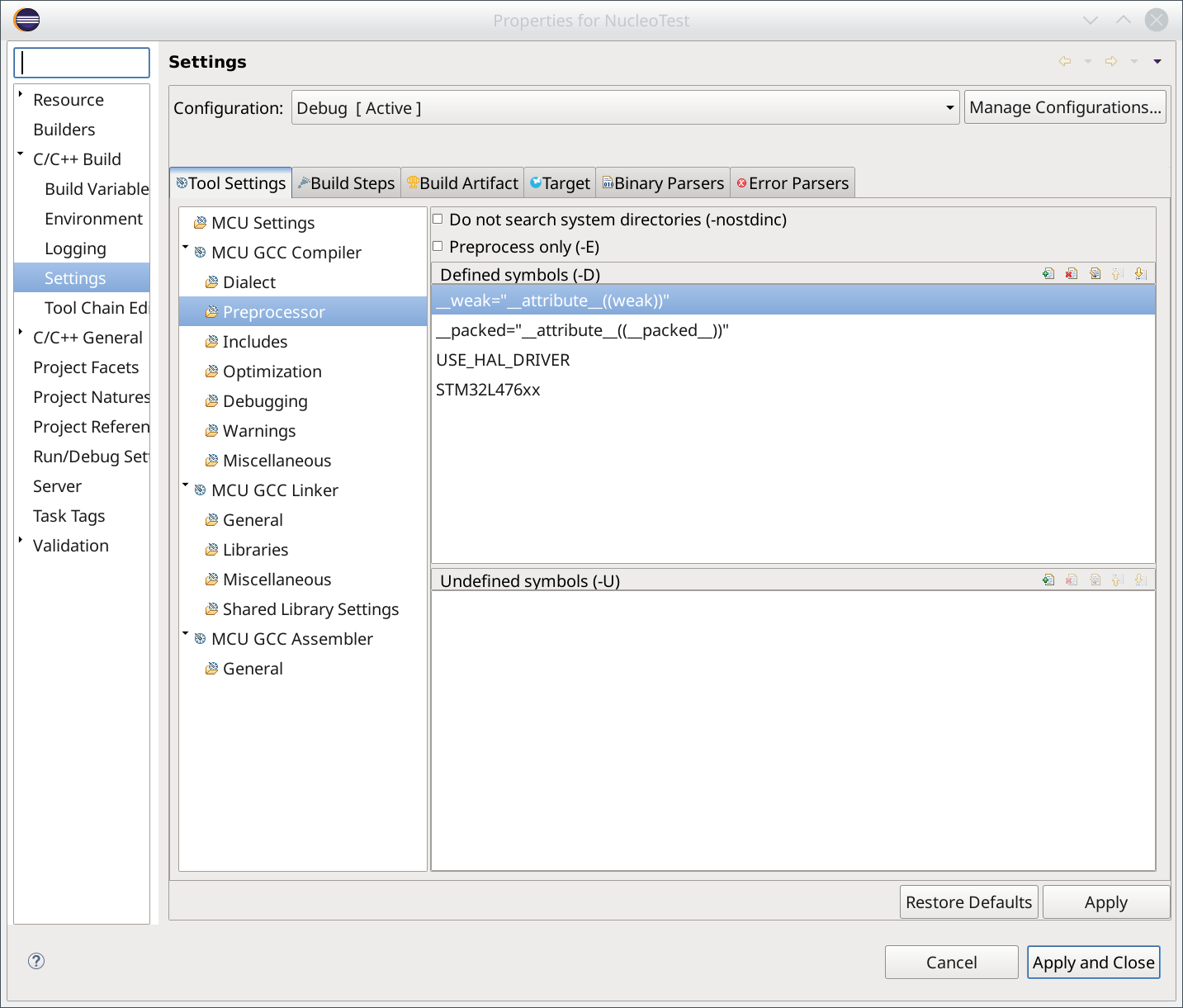Click the filter text input field
The width and height of the screenshot is (1183, 1008).
[x=82, y=63]
